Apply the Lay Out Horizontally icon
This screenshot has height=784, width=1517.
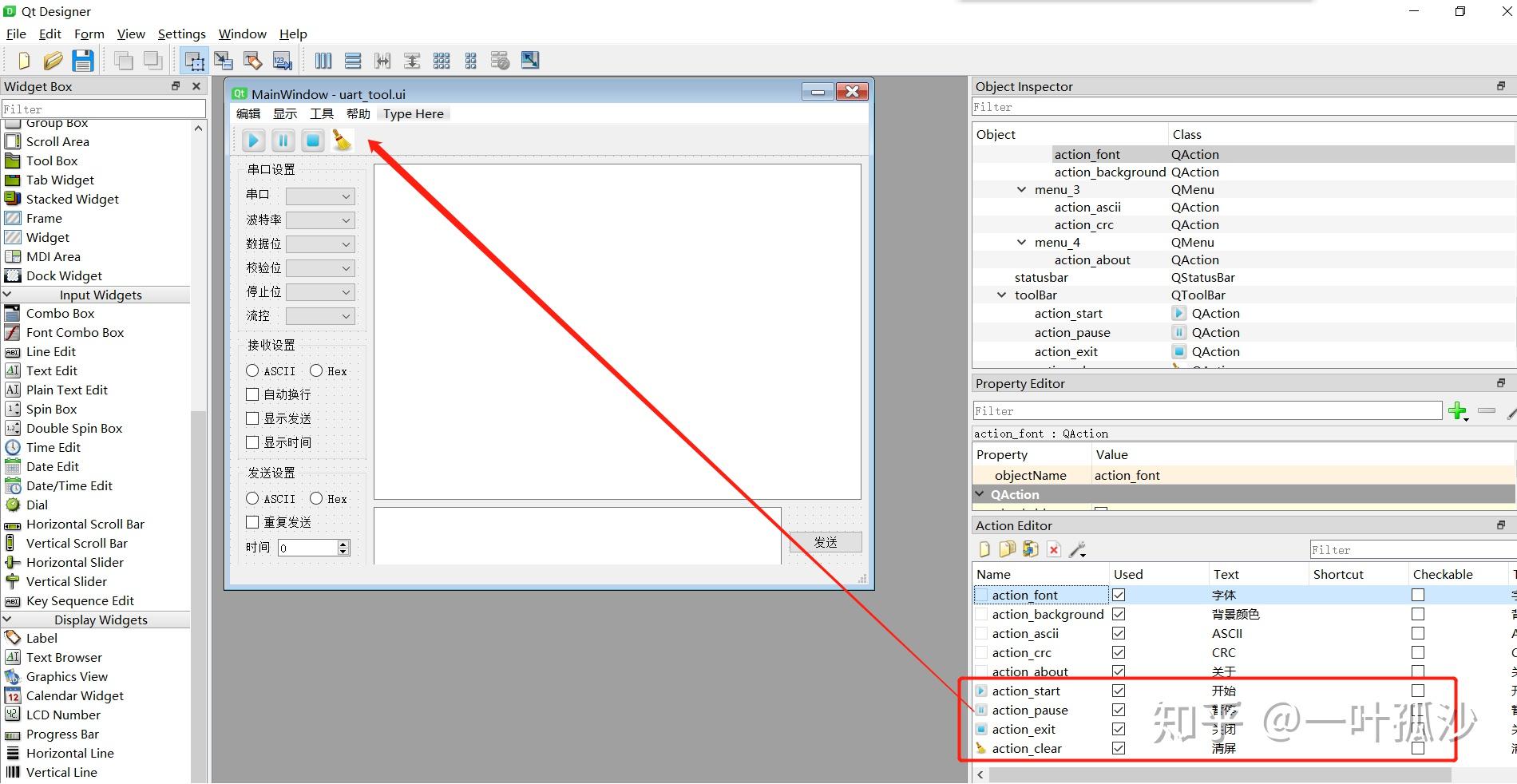tap(323, 61)
